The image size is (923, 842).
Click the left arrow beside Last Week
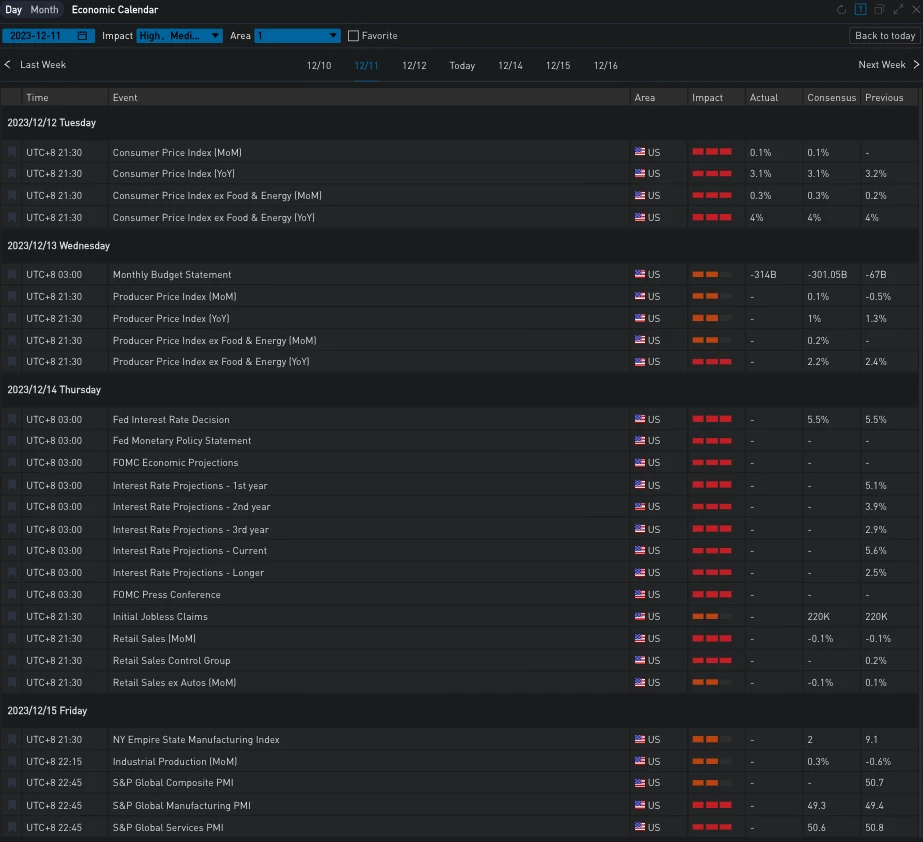pyautogui.click(x=8, y=65)
